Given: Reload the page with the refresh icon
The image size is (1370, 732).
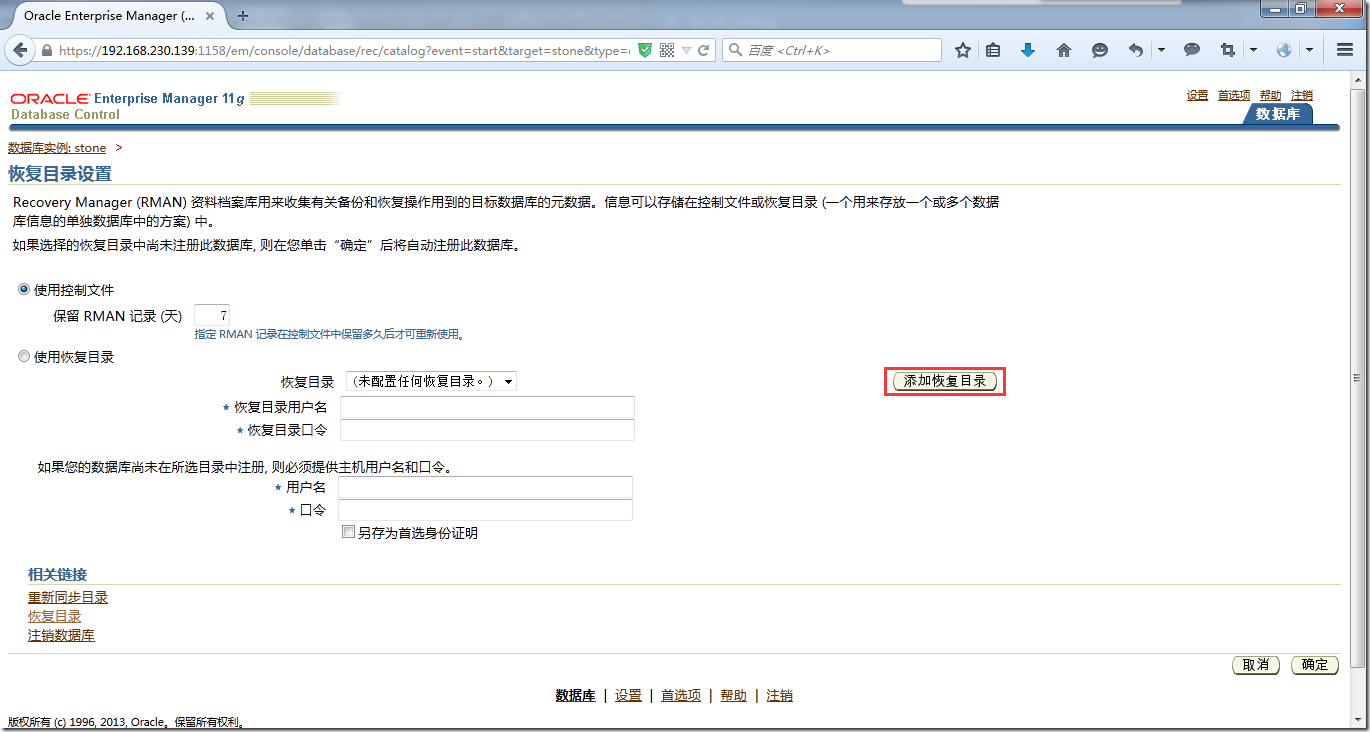Looking at the screenshot, I should pos(704,50).
